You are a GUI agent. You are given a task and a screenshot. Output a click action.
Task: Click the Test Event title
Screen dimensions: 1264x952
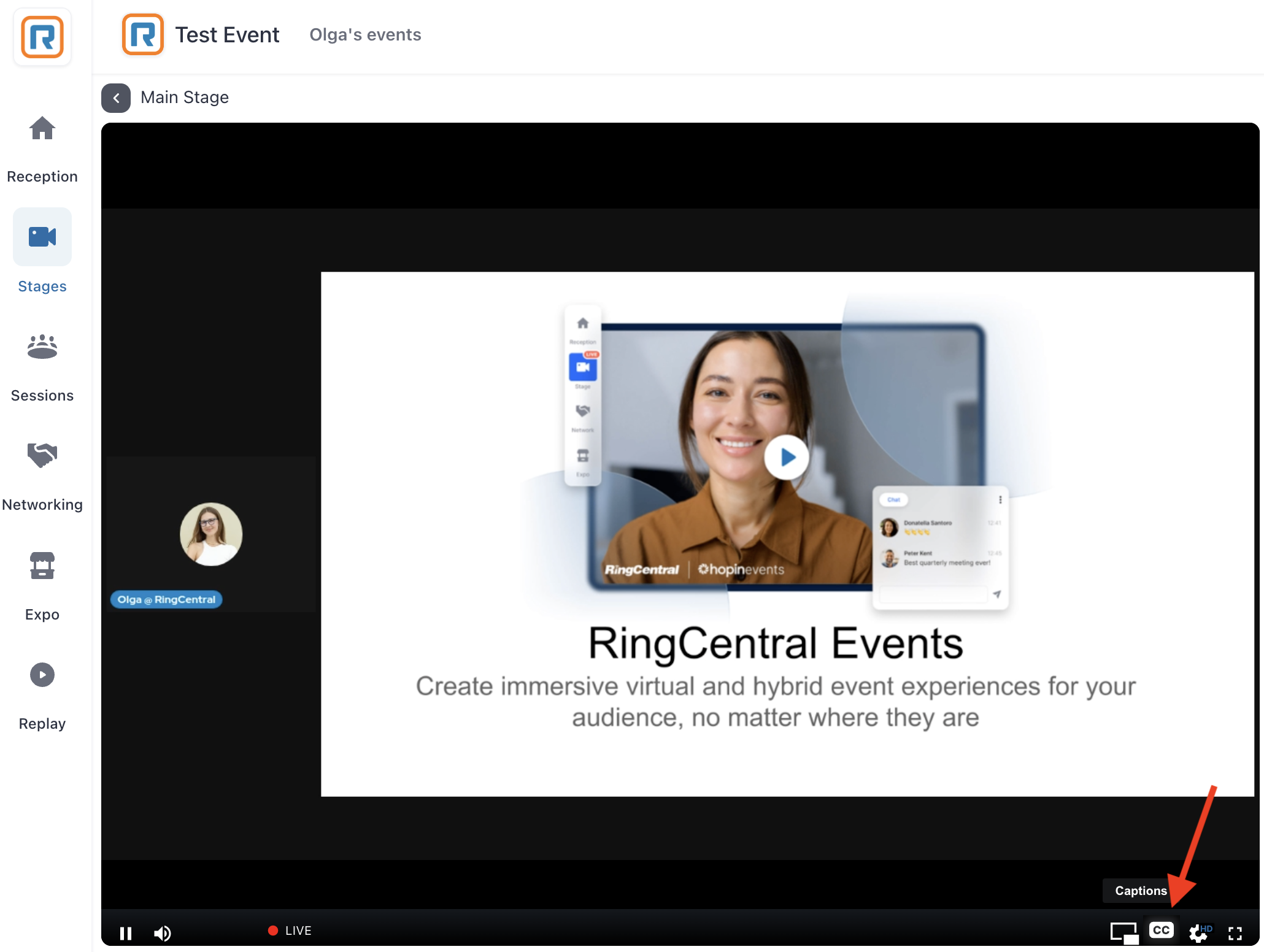(227, 35)
